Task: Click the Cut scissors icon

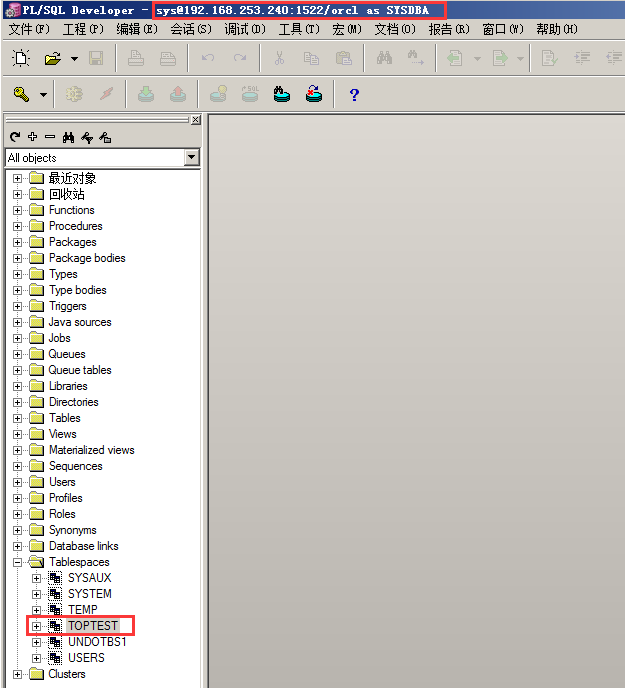Action: [279, 58]
